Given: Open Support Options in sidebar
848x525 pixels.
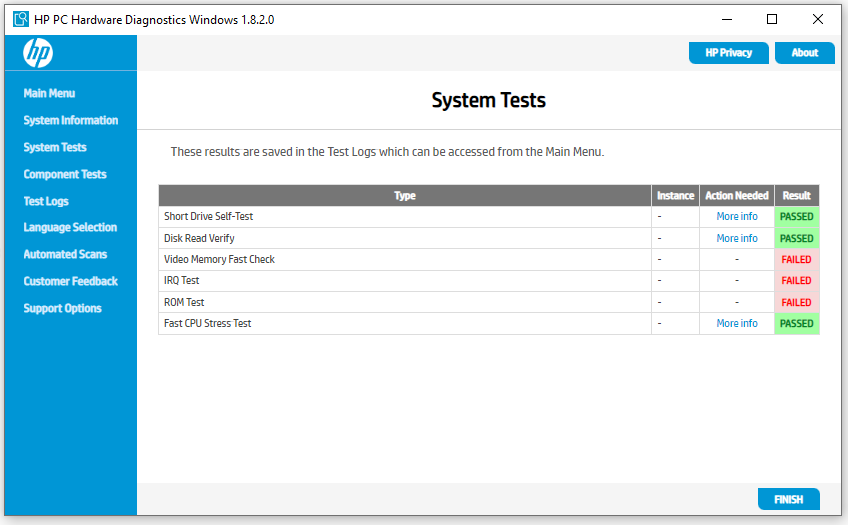Looking at the screenshot, I should coord(62,308).
